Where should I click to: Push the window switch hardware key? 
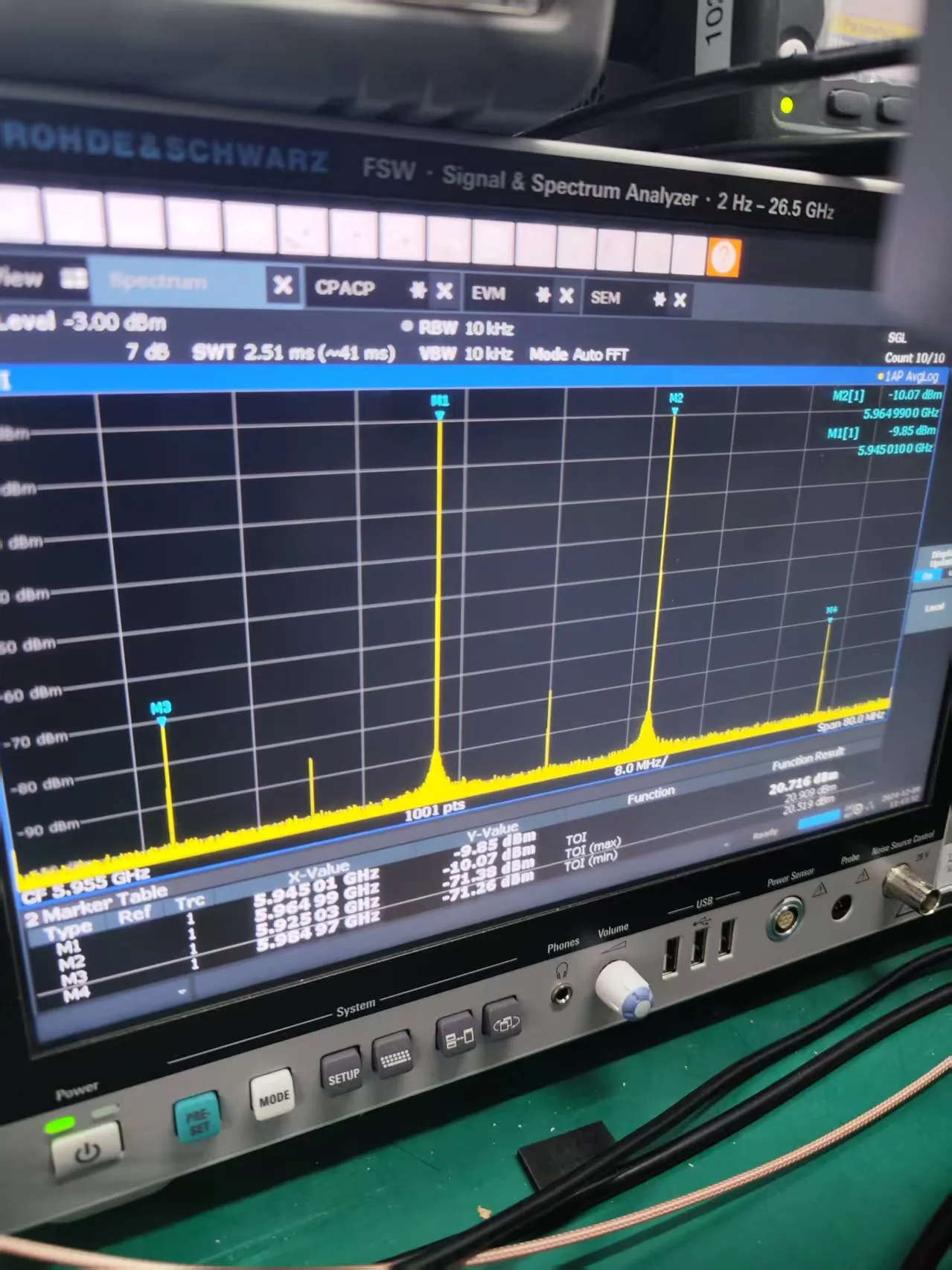(503, 1020)
